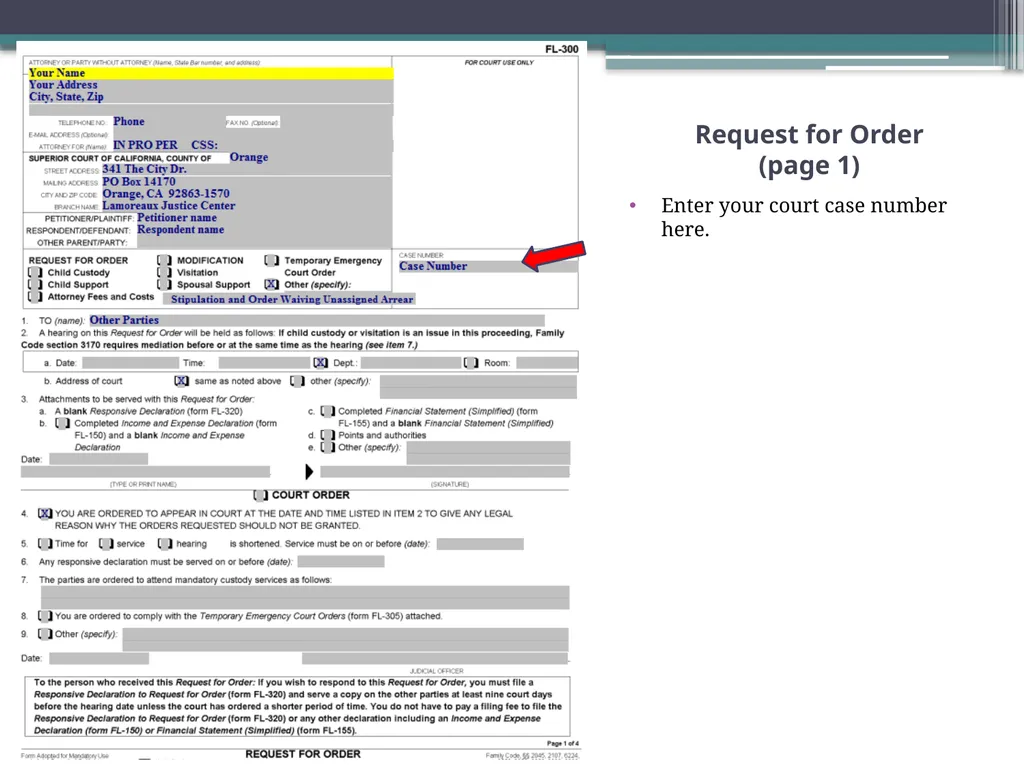
Task: Check the Attorney Fees and Costs checkbox
Action: click(35, 296)
